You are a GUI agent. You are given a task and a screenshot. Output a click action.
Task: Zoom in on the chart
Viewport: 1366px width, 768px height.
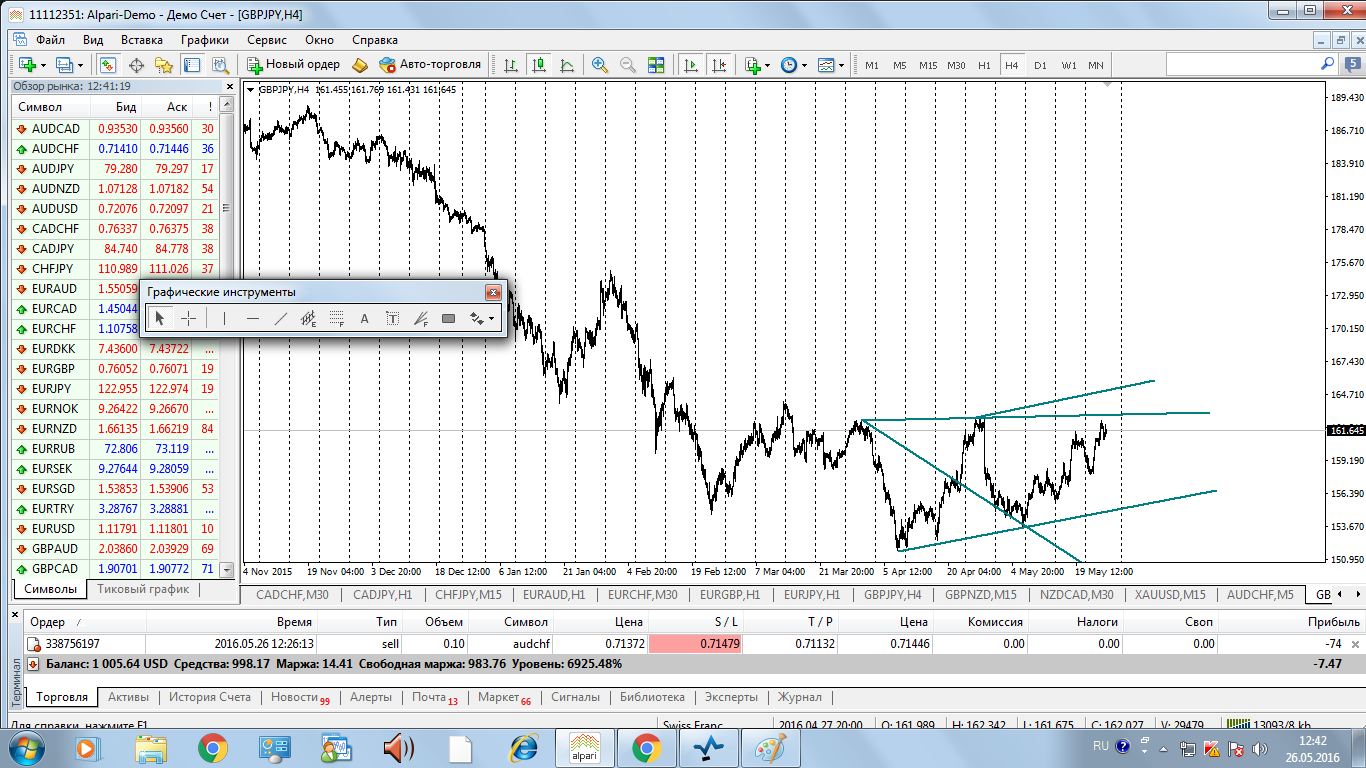[x=600, y=65]
